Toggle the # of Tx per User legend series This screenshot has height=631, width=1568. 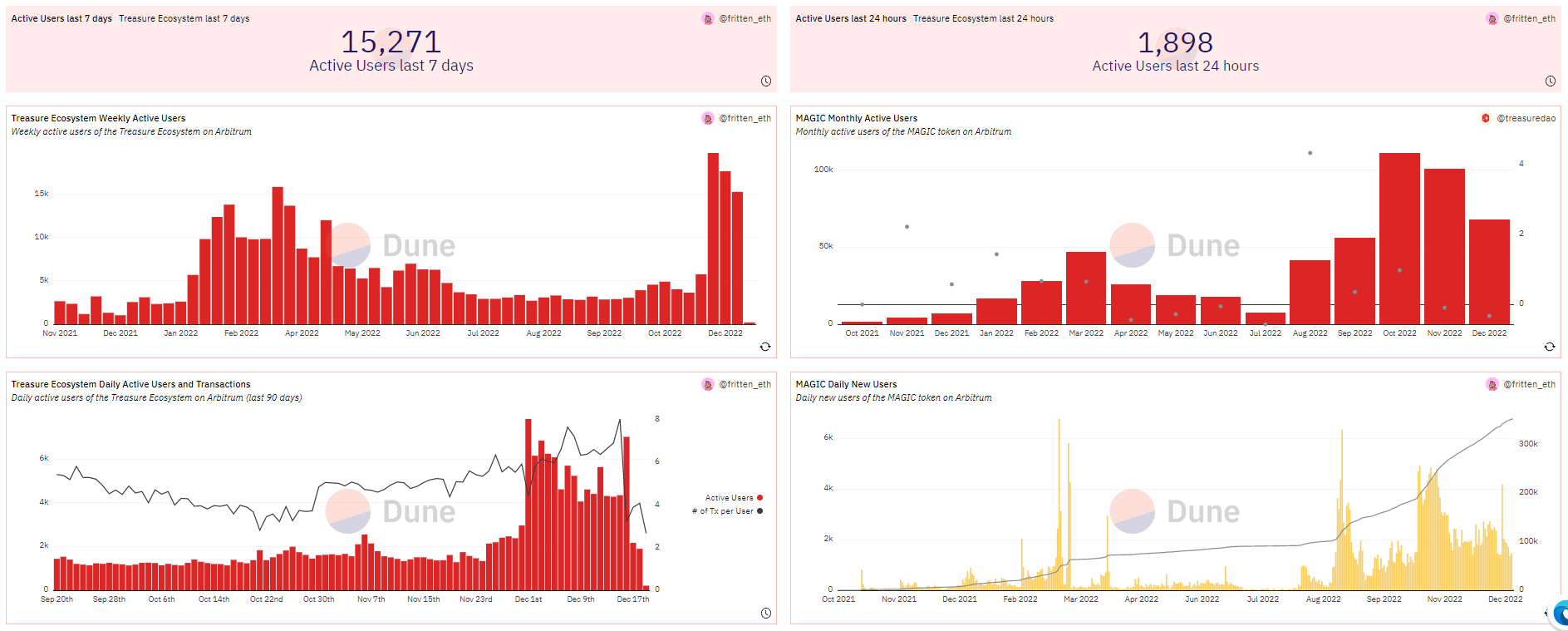click(727, 511)
